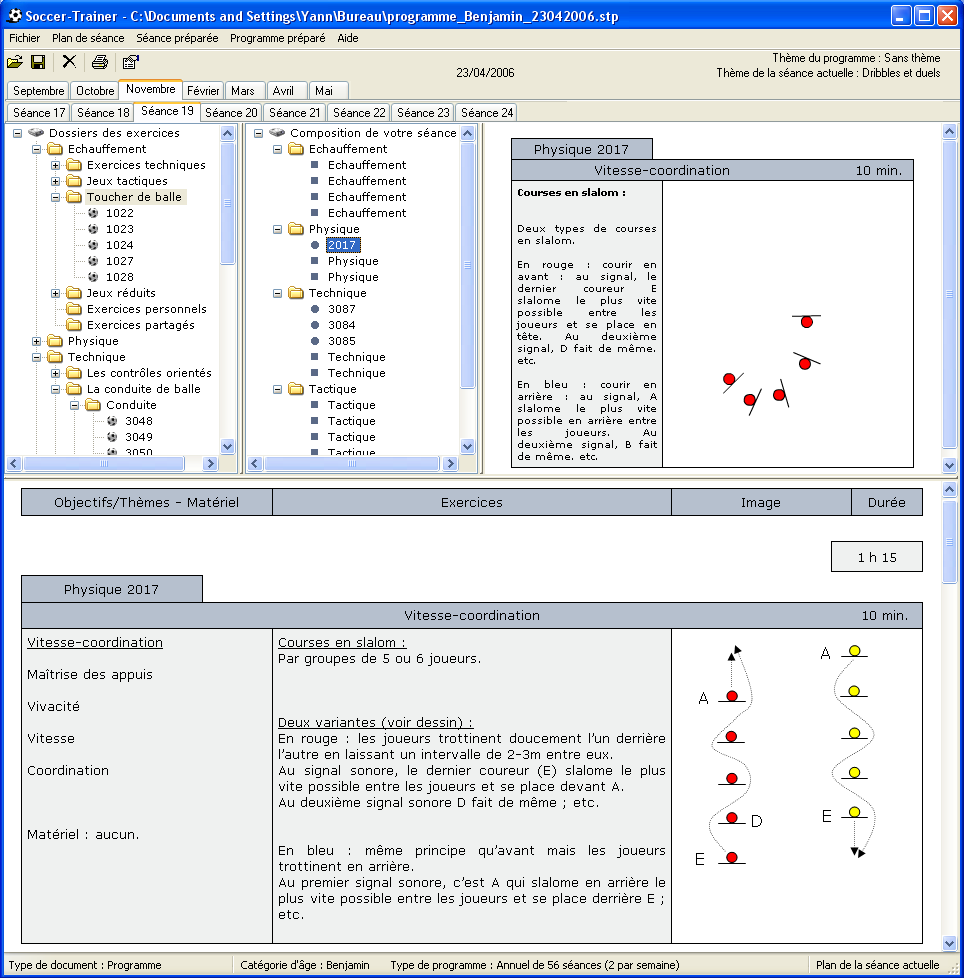
Task: Expand the Jeux réduits folder
Action: click(55, 293)
